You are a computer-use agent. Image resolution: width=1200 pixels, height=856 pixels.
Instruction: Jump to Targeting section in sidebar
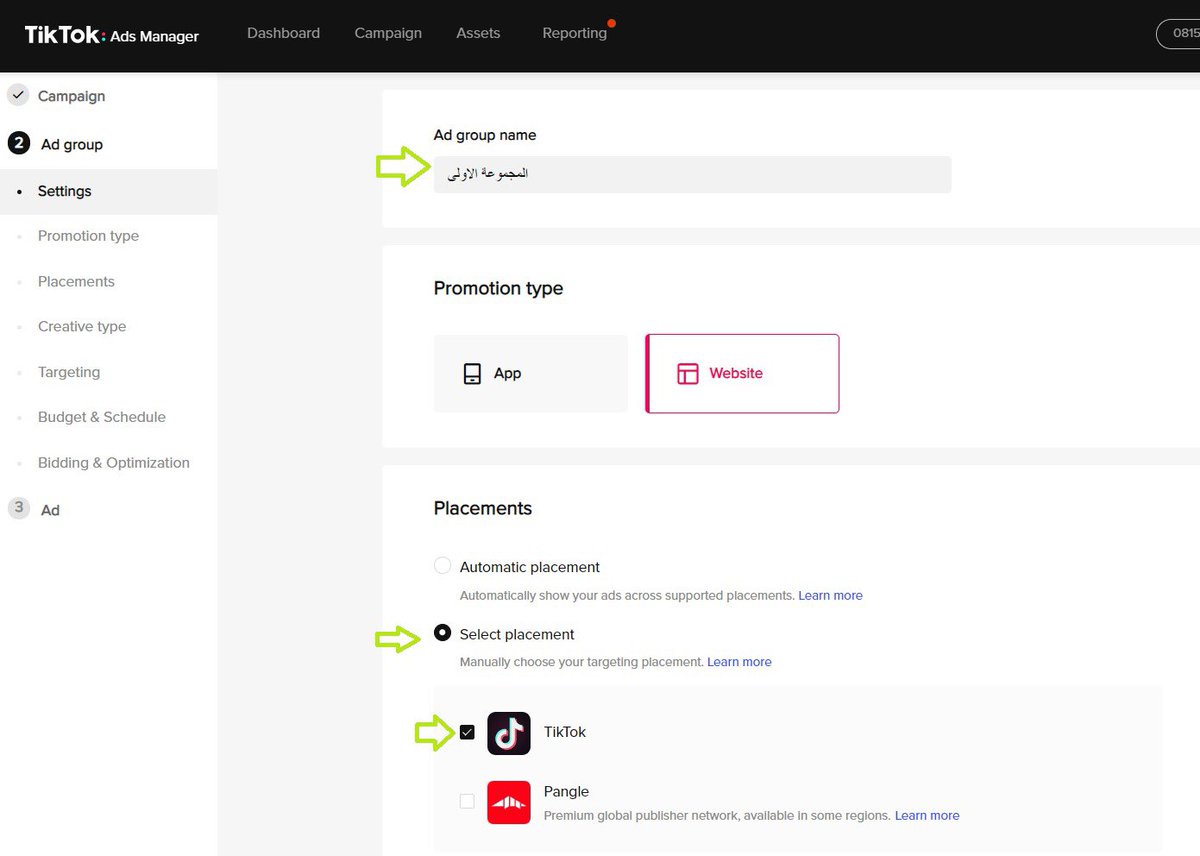[x=69, y=372]
